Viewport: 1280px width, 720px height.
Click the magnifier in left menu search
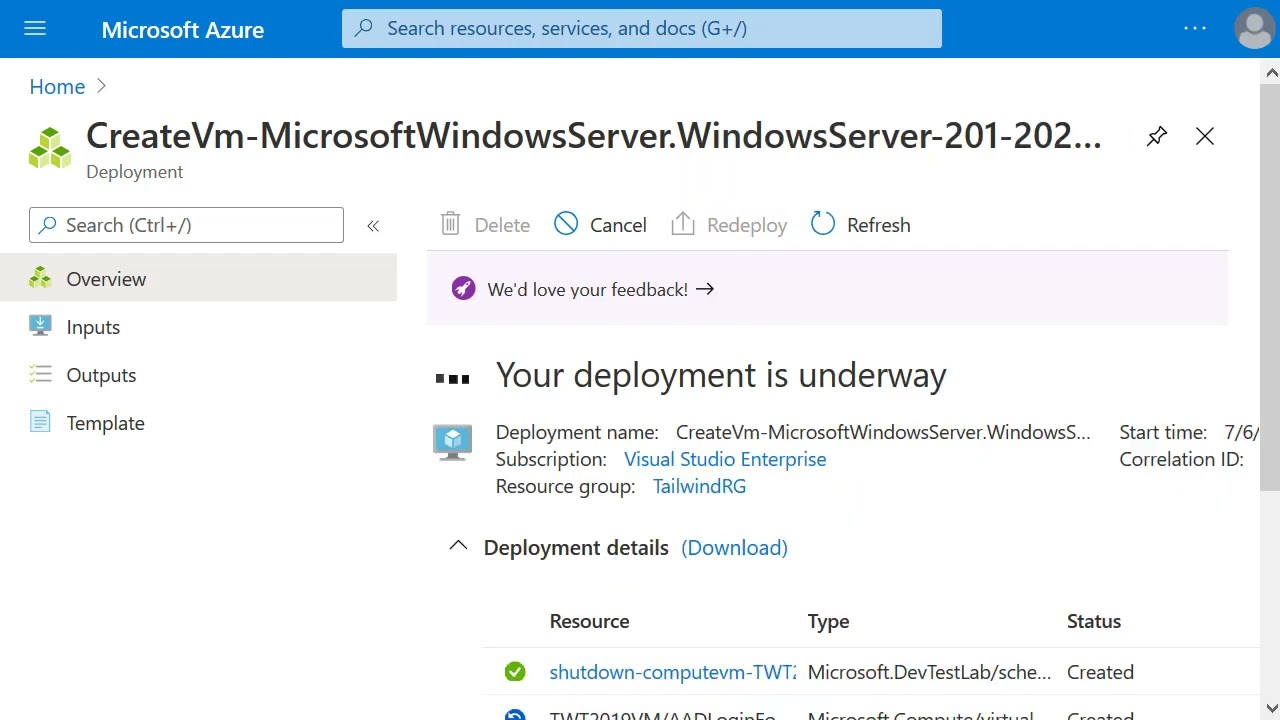[x=47, y=225]
